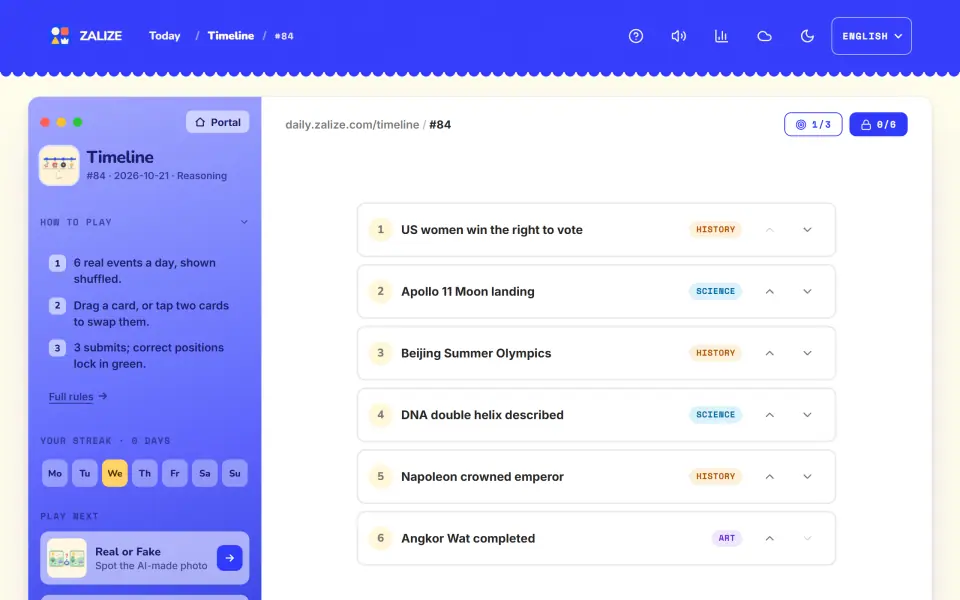Click the 0/6 locked counter
The image size is (960, 600).
coord(878,124)
